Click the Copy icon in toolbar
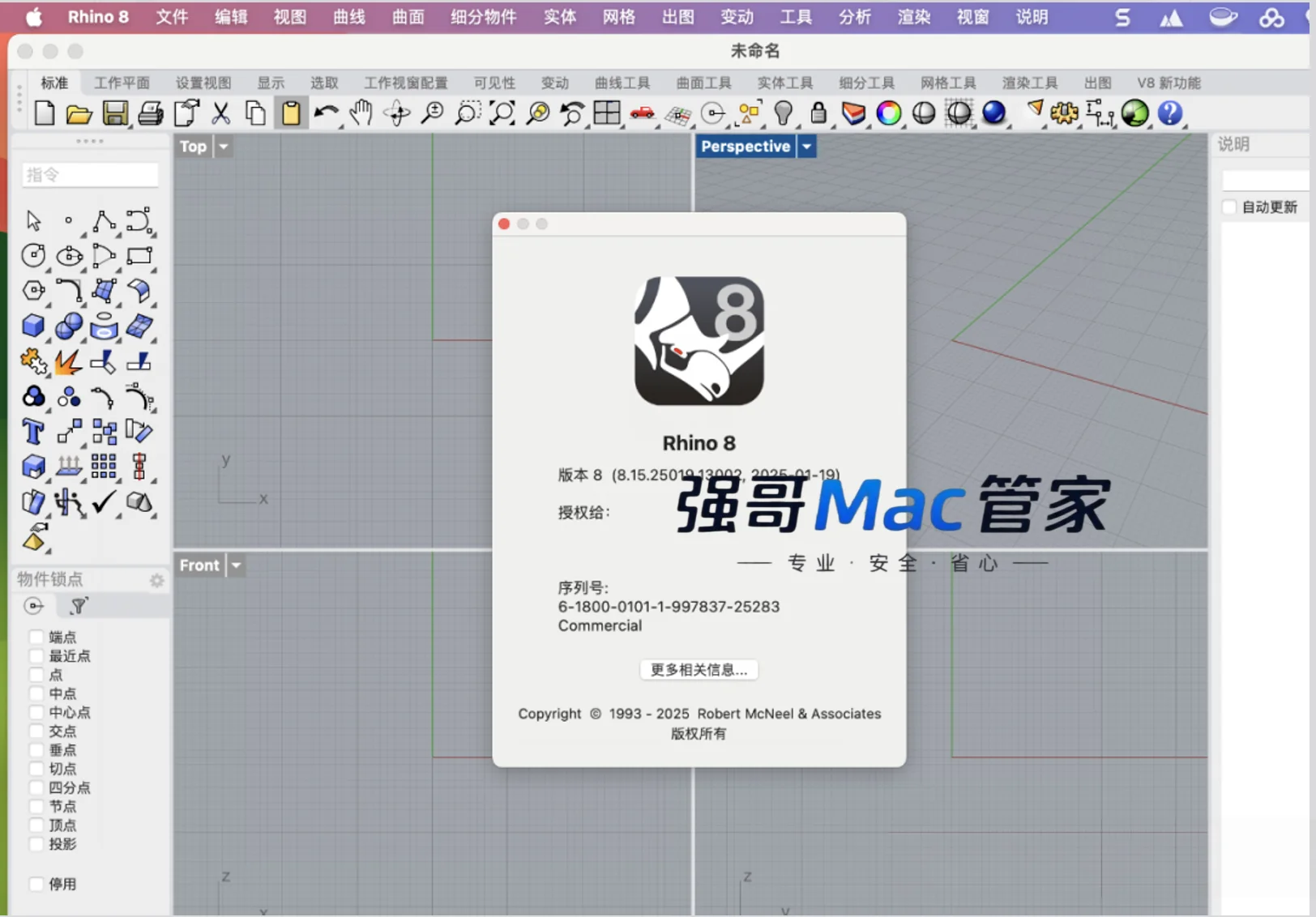The width and height of the screenshot is (1316, 917). pos(256,113)
